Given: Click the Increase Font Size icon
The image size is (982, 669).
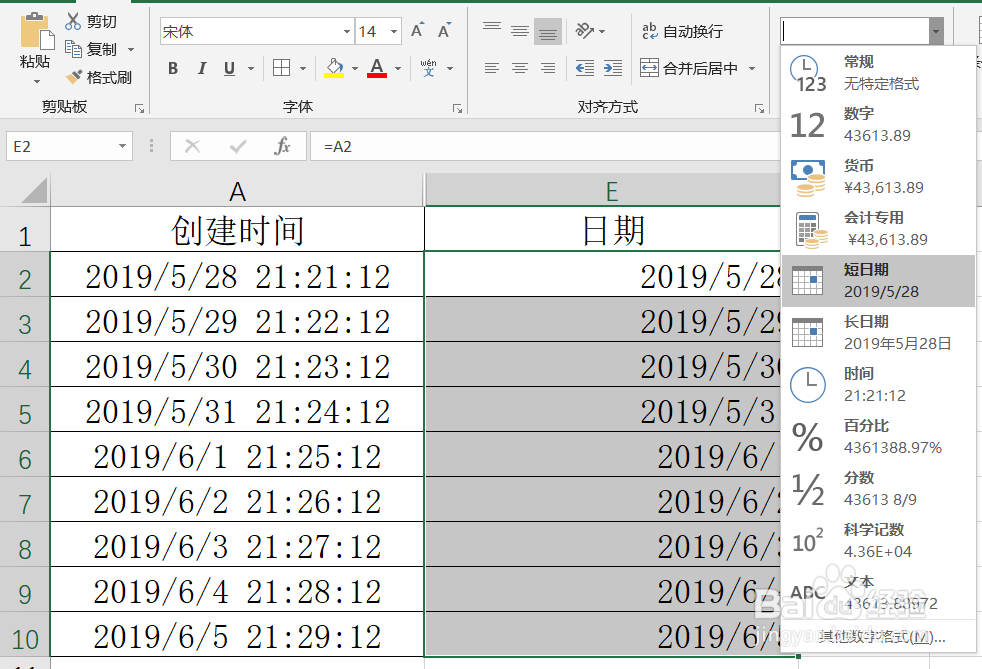Looking at the screenshot, I should (415, 29).
